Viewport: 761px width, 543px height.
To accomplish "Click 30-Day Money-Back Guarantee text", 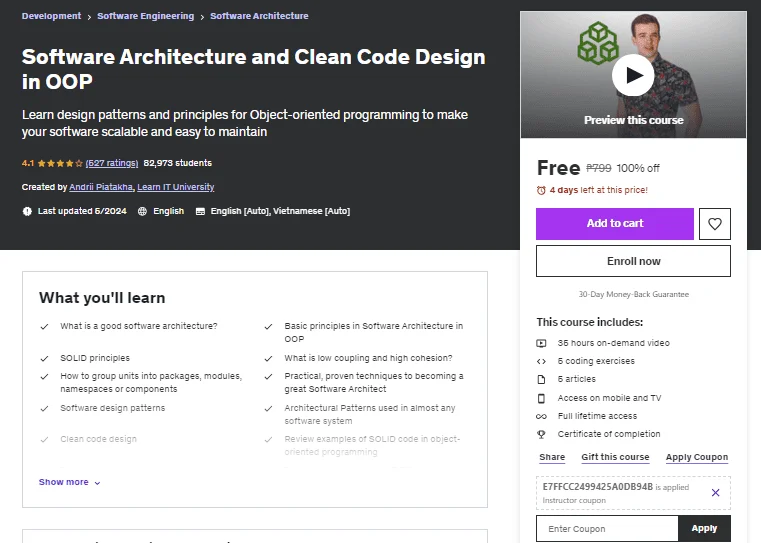I will pos(633,294).
